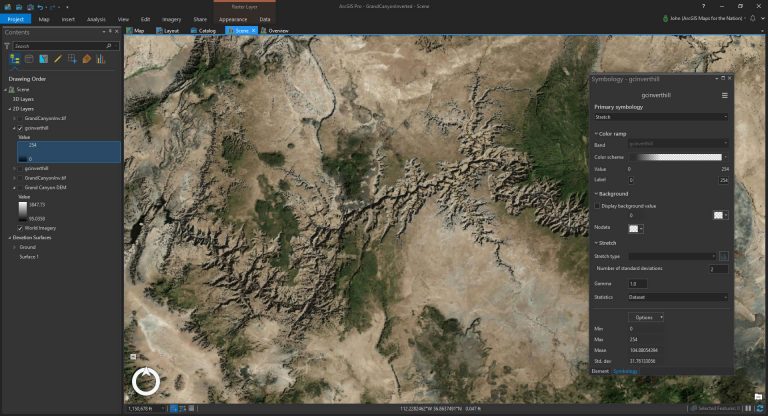
Task: Click the List By Snapping icon
Action: (72, 59)
